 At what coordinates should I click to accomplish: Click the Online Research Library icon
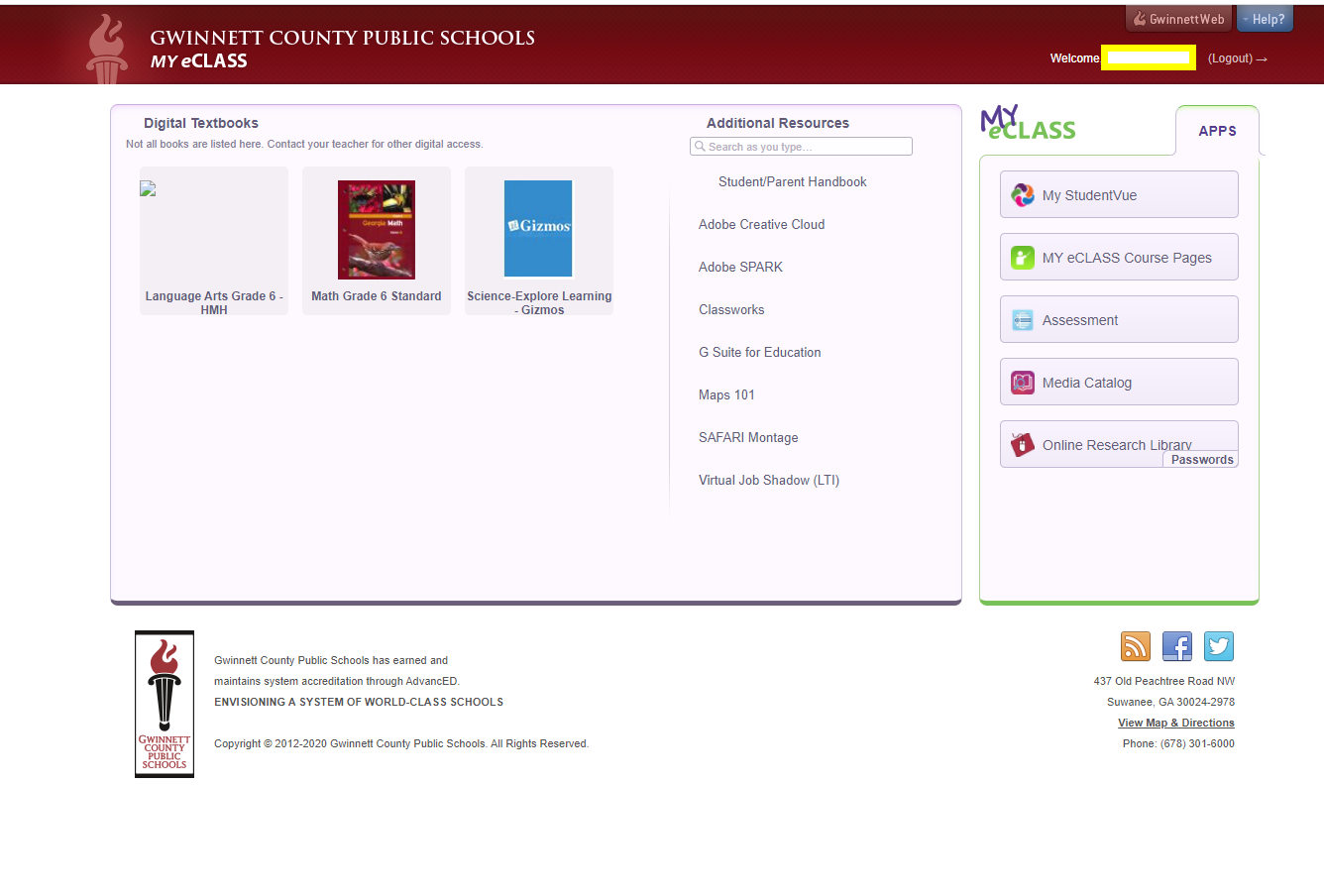1023,445
